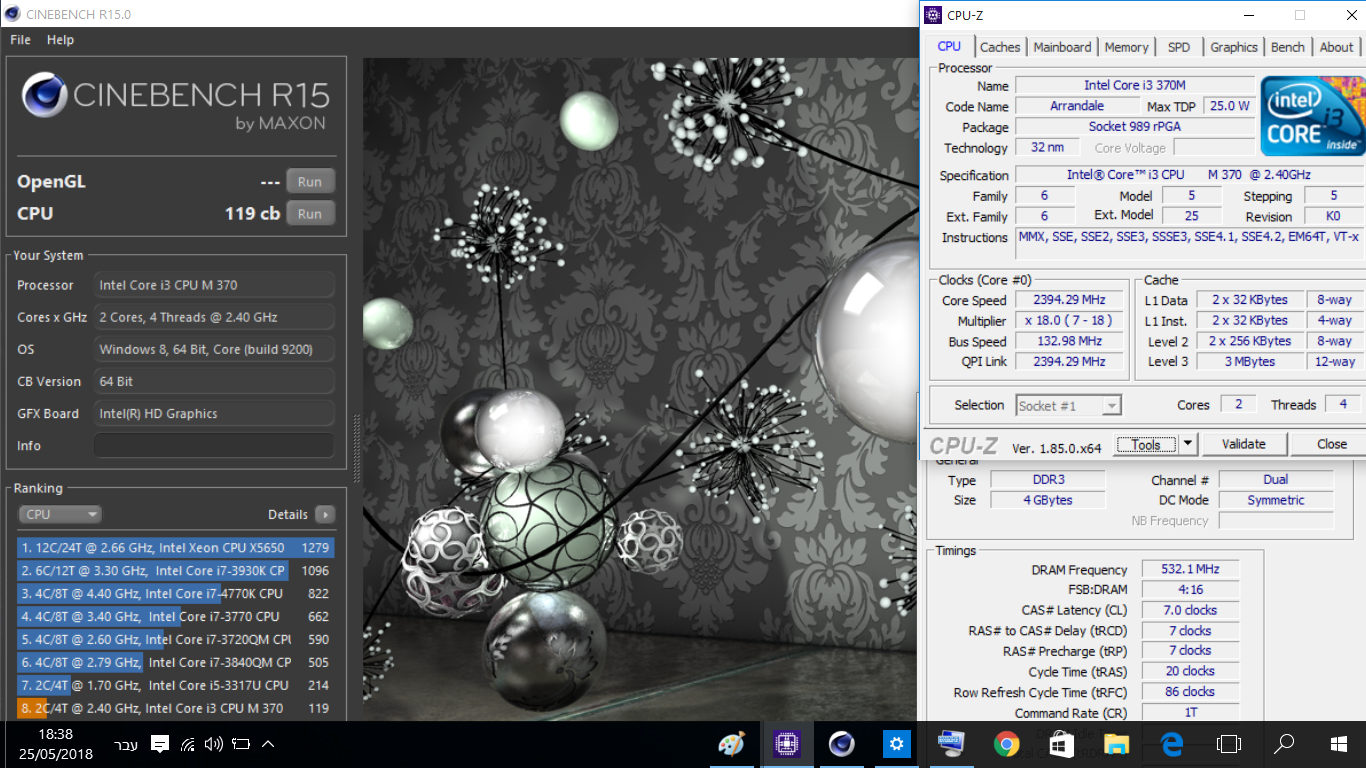Open File Explorer in the taskbar

pos(1116,744)
